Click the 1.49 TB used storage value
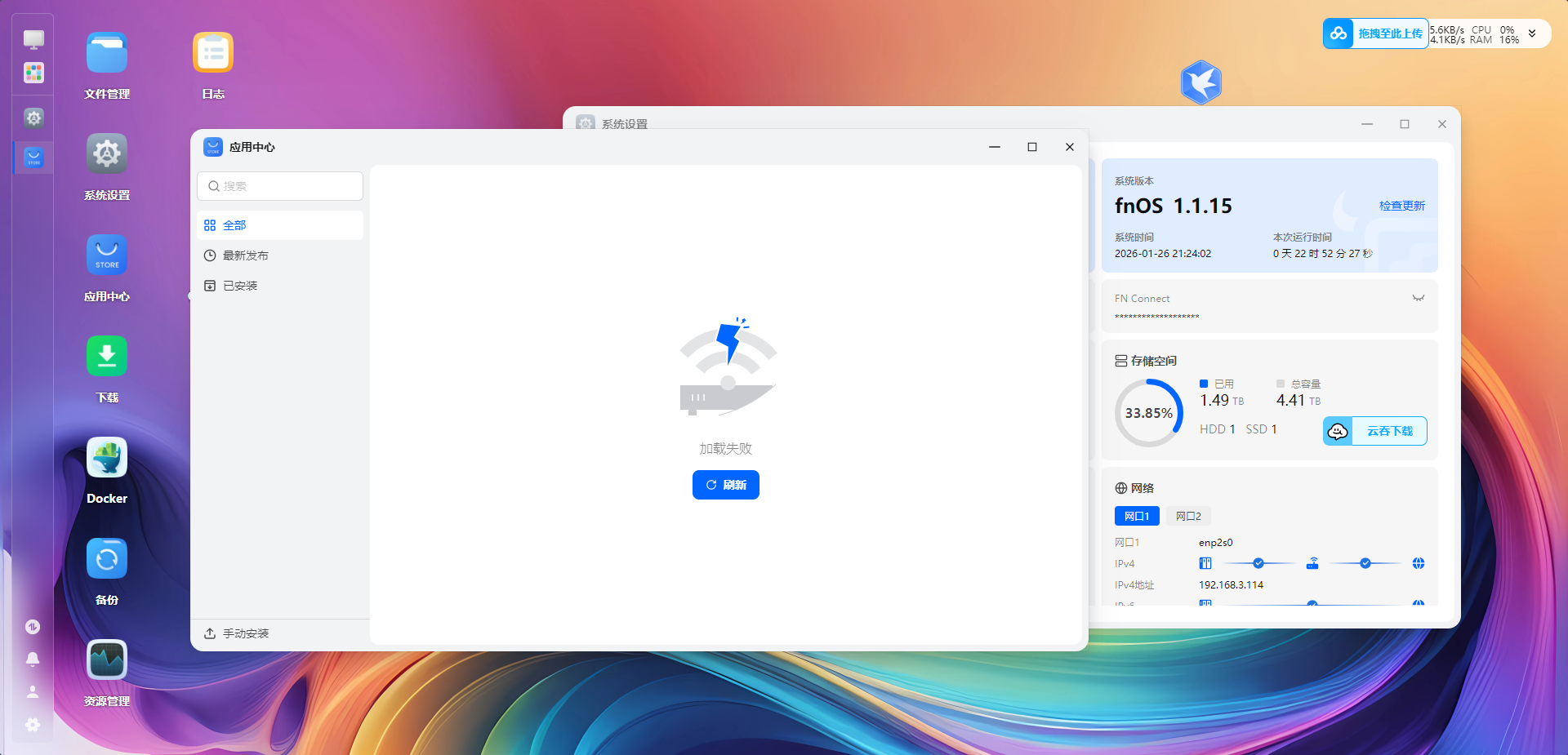 (x=1222, y=401)
